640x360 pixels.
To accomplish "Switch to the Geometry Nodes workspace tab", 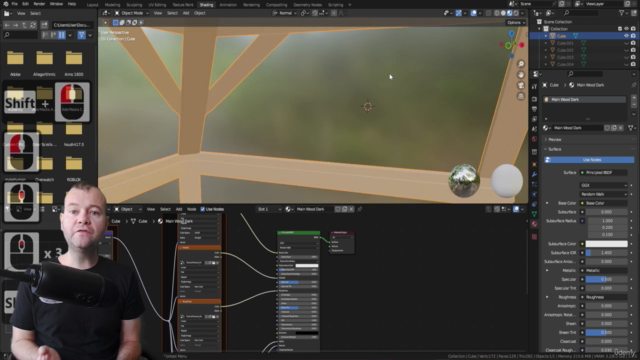I will (307, 5).
